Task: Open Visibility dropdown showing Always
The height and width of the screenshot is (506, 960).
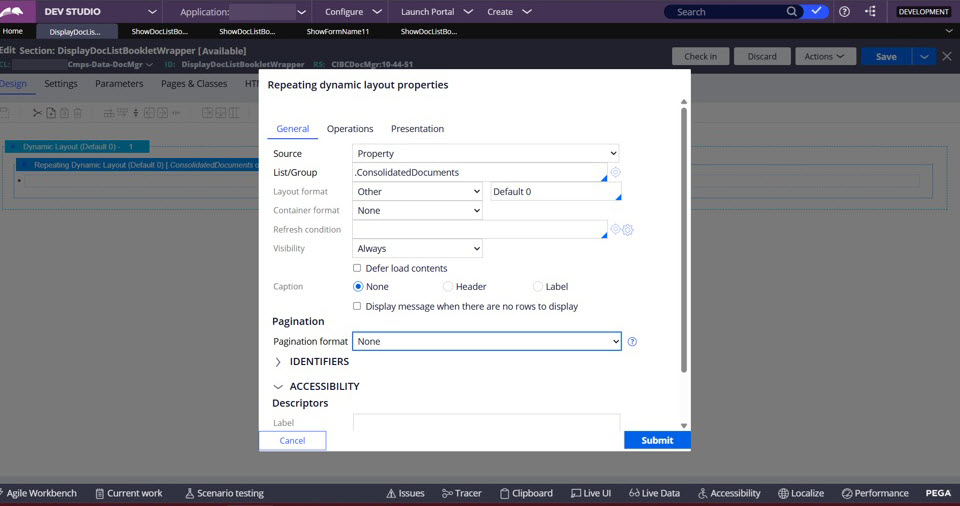Action: click(418, 249)
